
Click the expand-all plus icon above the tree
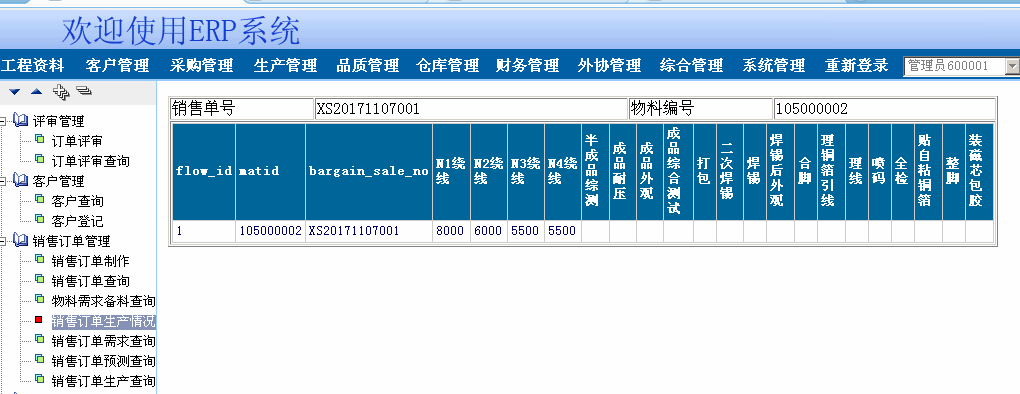click(x=60, y=92)
